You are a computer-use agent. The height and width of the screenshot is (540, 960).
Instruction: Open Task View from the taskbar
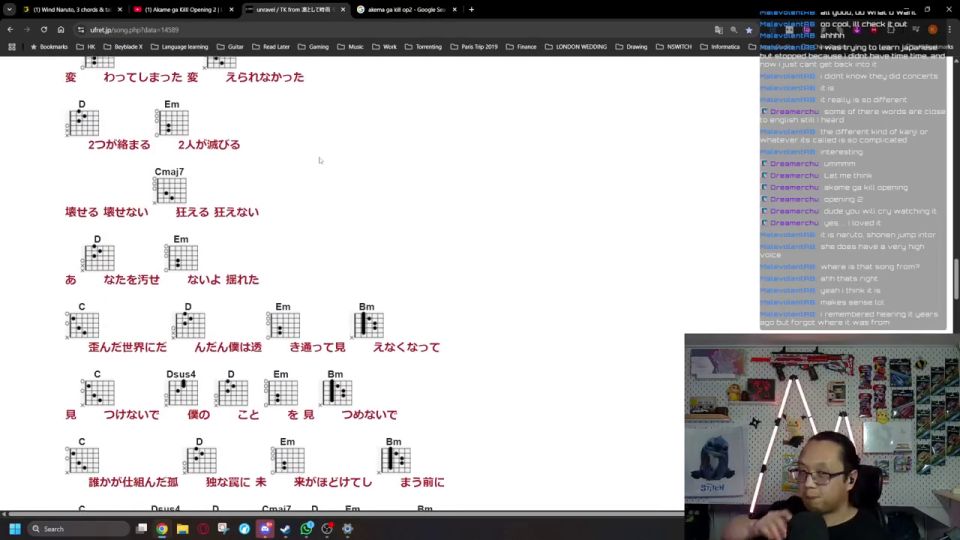(x=141, y=529)
